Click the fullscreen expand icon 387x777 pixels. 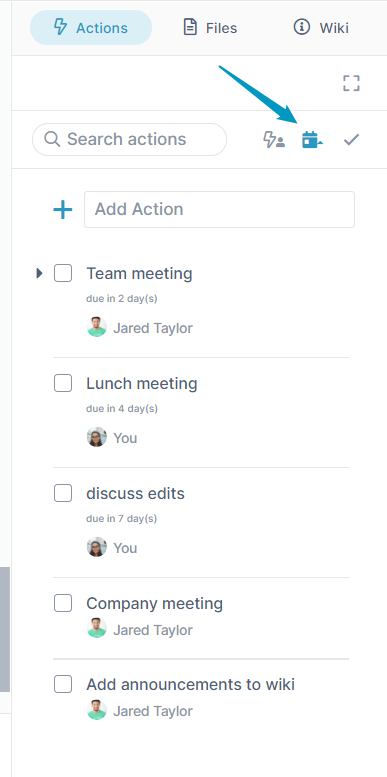(x=351, y=83)
